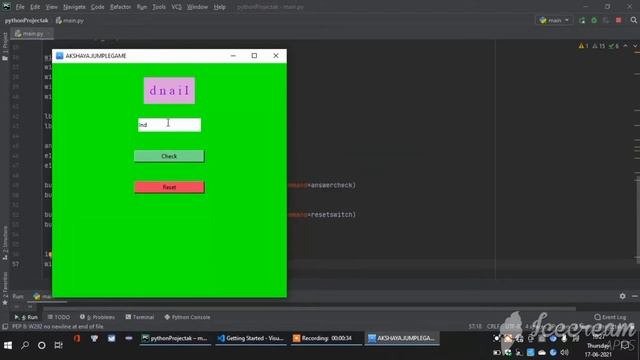
Task: Open the Help menu
Action: (x=219, y=7)
